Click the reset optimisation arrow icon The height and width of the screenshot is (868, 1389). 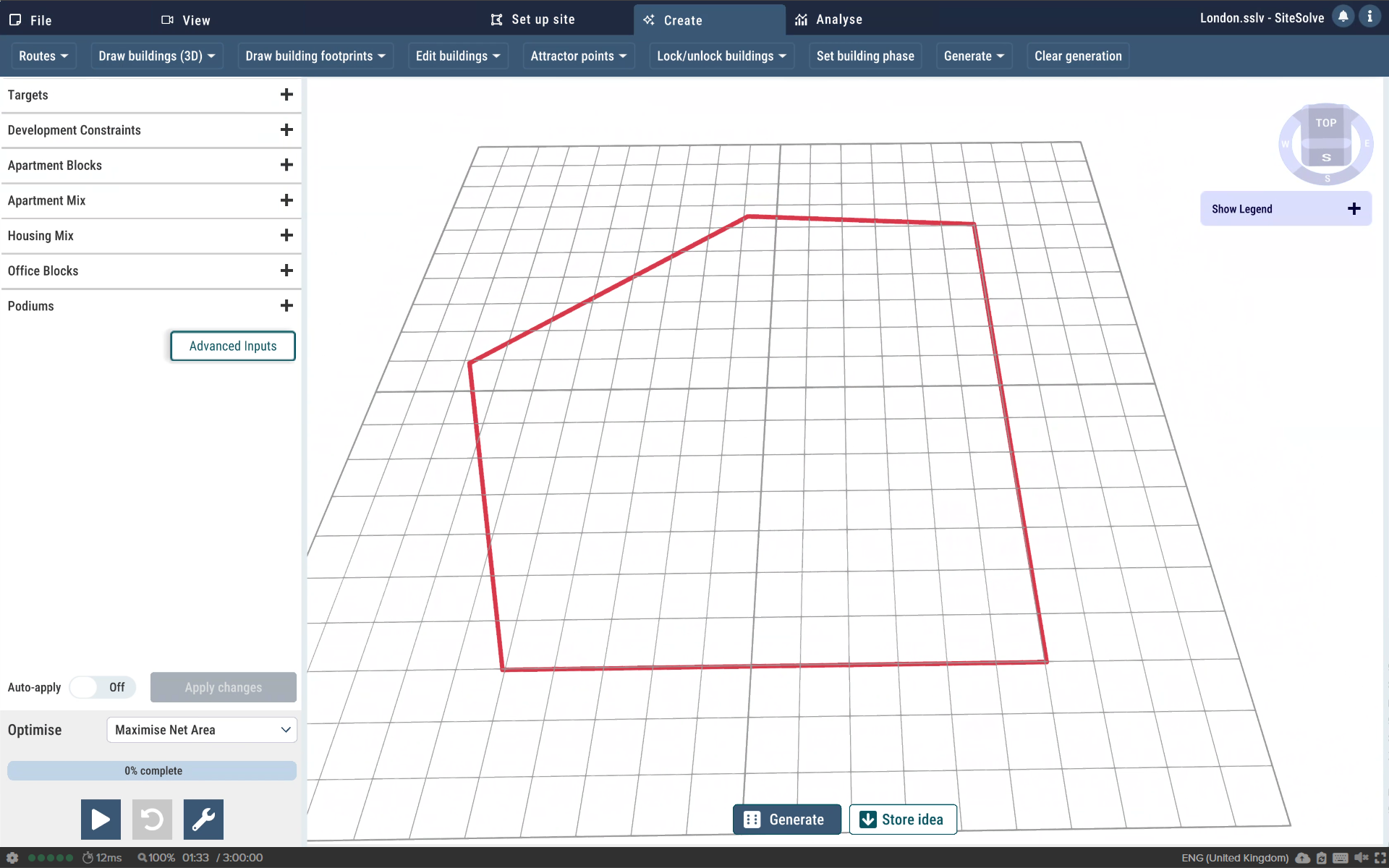[x=152, y=819]
